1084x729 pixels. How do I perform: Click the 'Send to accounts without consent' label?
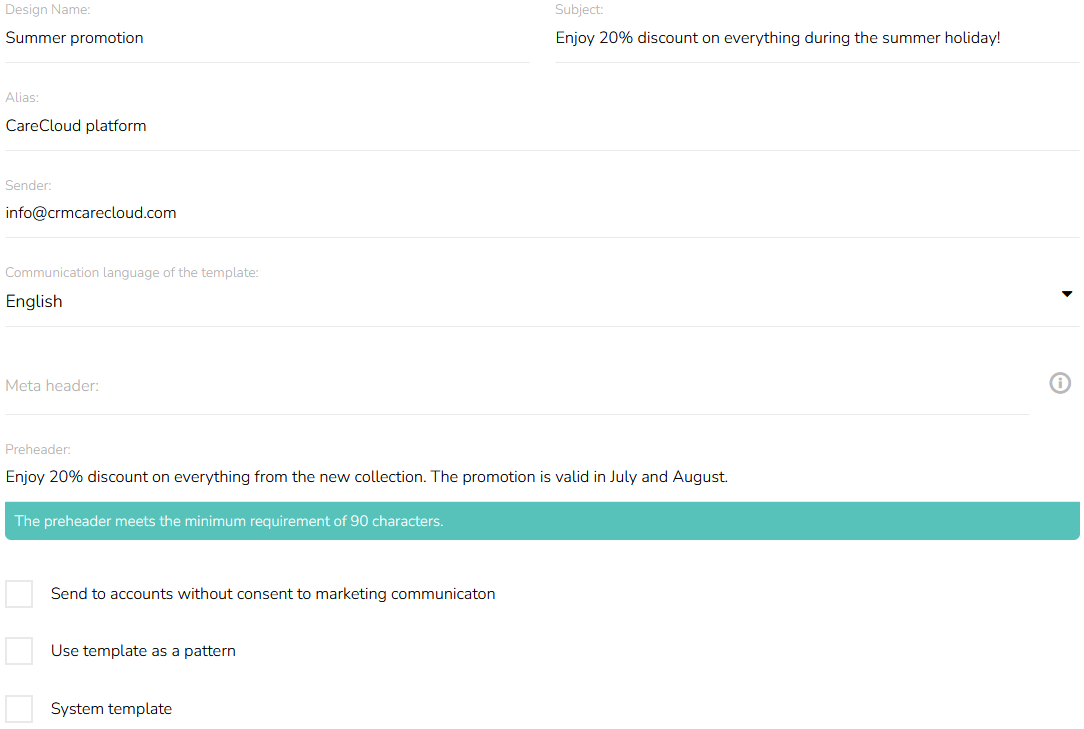(273, 594)
